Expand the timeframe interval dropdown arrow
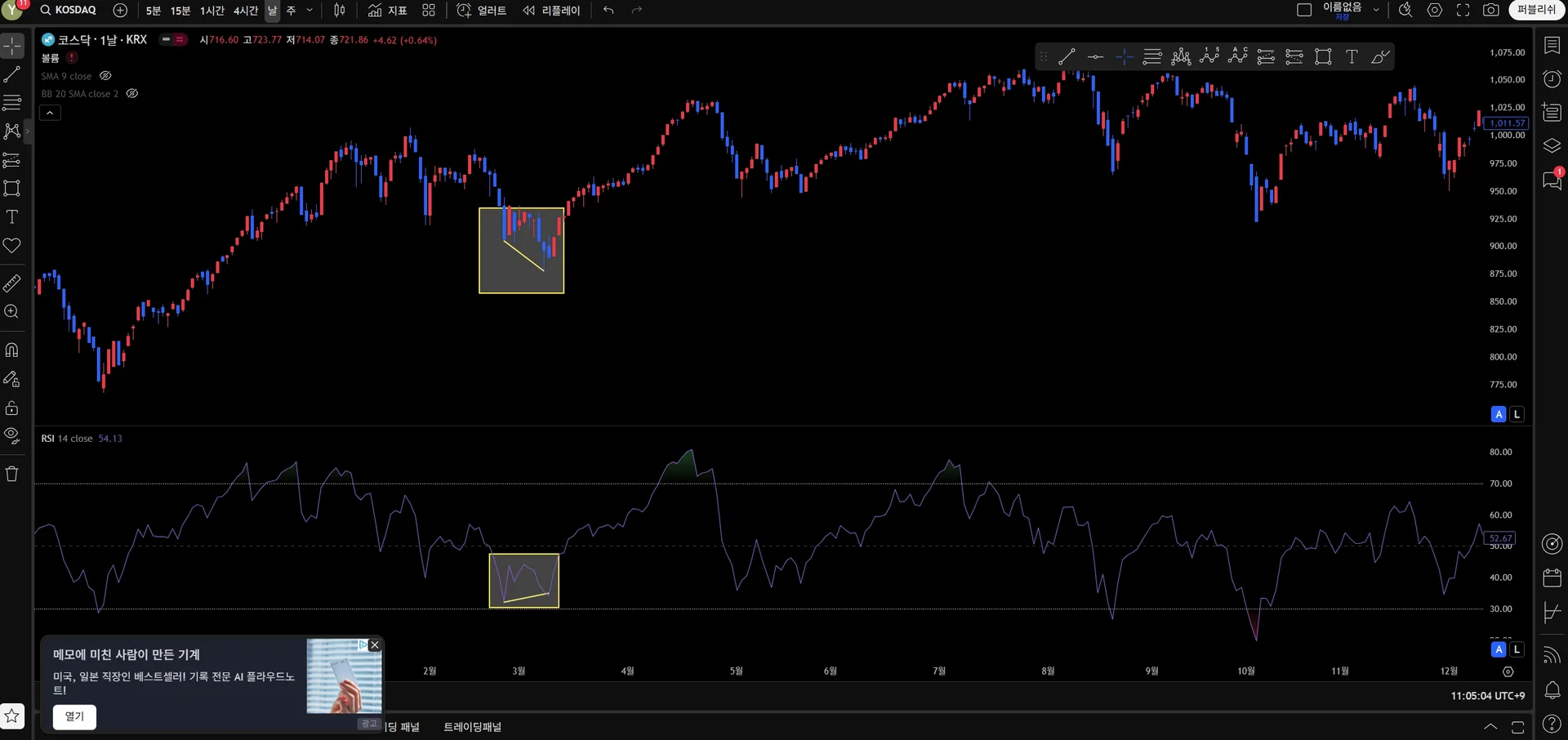Viewport: 1568px width, 740px height. point(310,10)
